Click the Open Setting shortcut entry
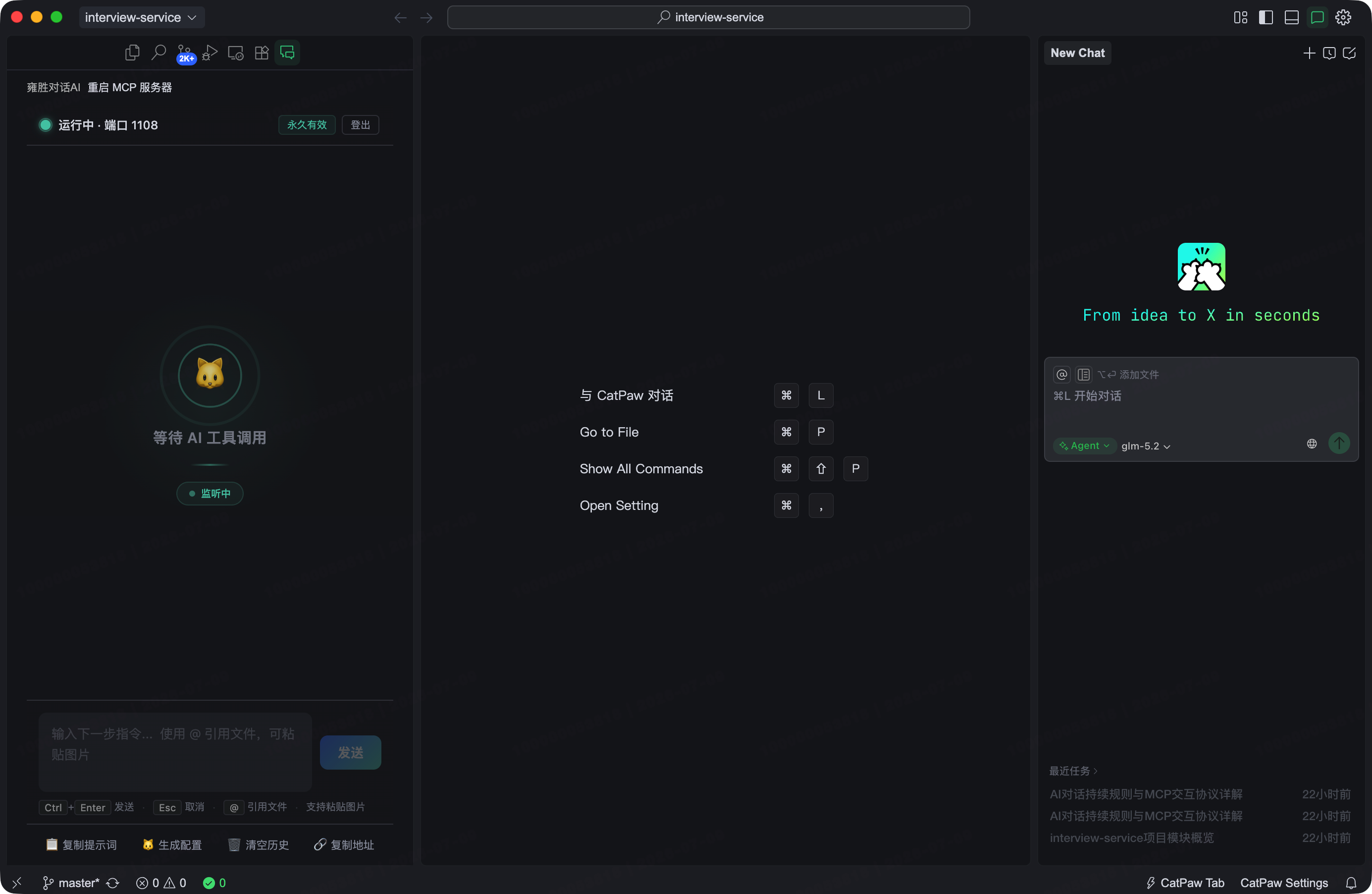The width and height of the screenshot is (1372, 894). pyautogui.click(x=619, y=505)
